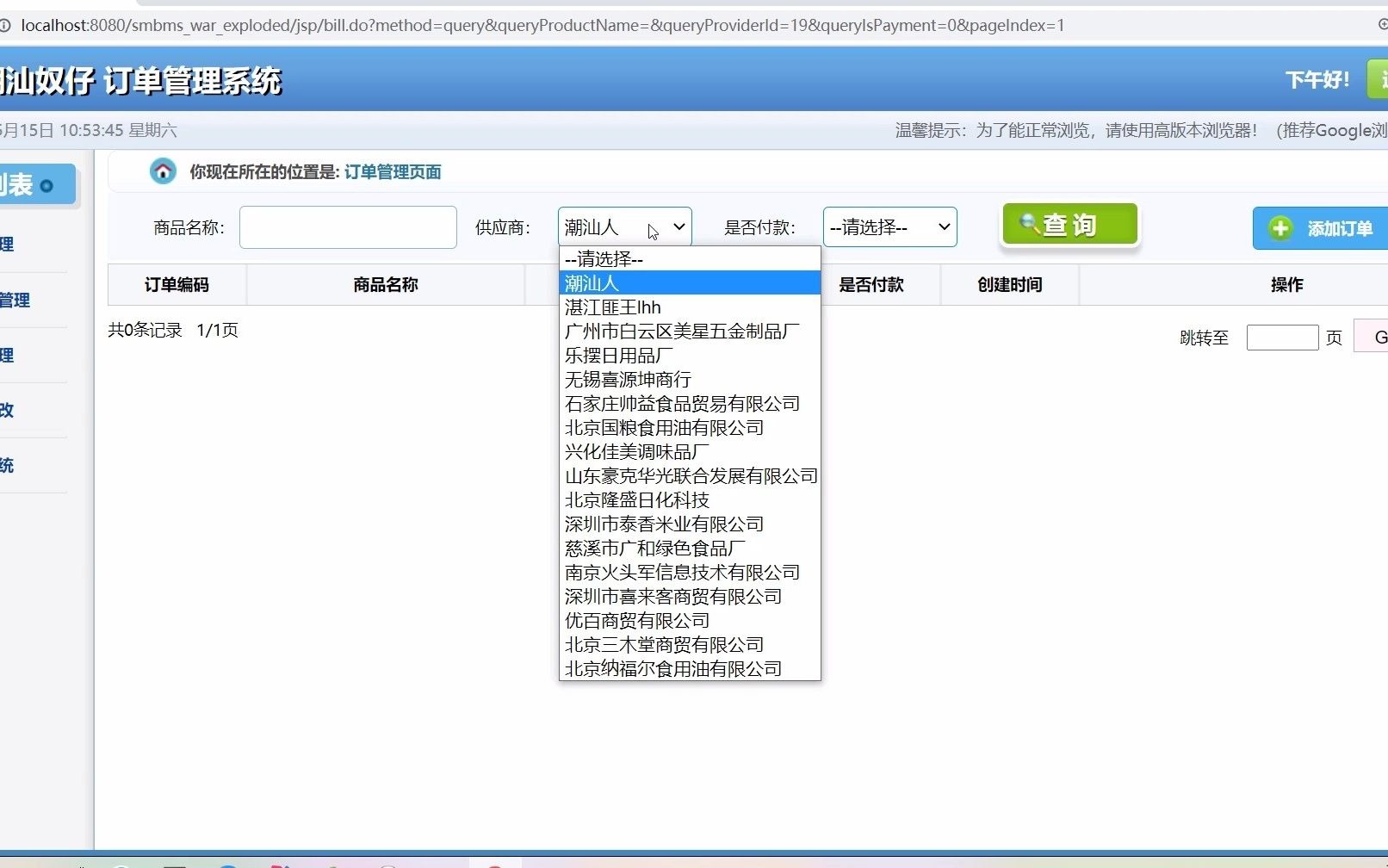The image size is (1388, 868).
Task: Open the sidebar link ending in 管理
Action: pos(15,300)
